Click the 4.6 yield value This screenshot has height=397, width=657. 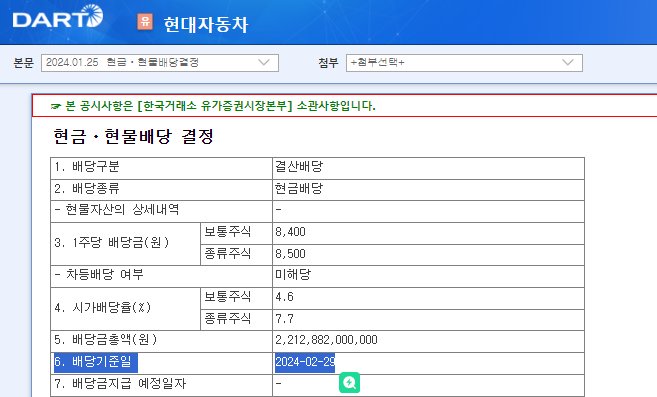coord(284,297)
